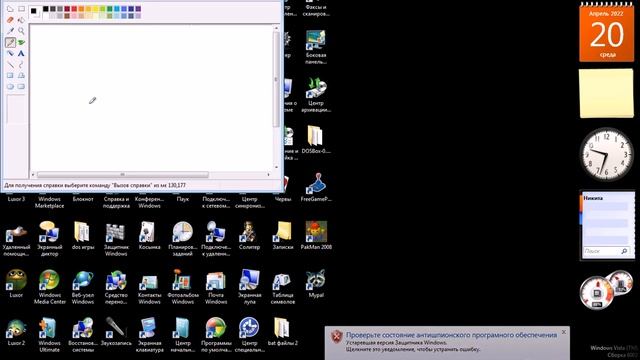640x360 pixels.
Task: Open the Luxor 2 desktop shortcut
Action: (x=16, y=331)
